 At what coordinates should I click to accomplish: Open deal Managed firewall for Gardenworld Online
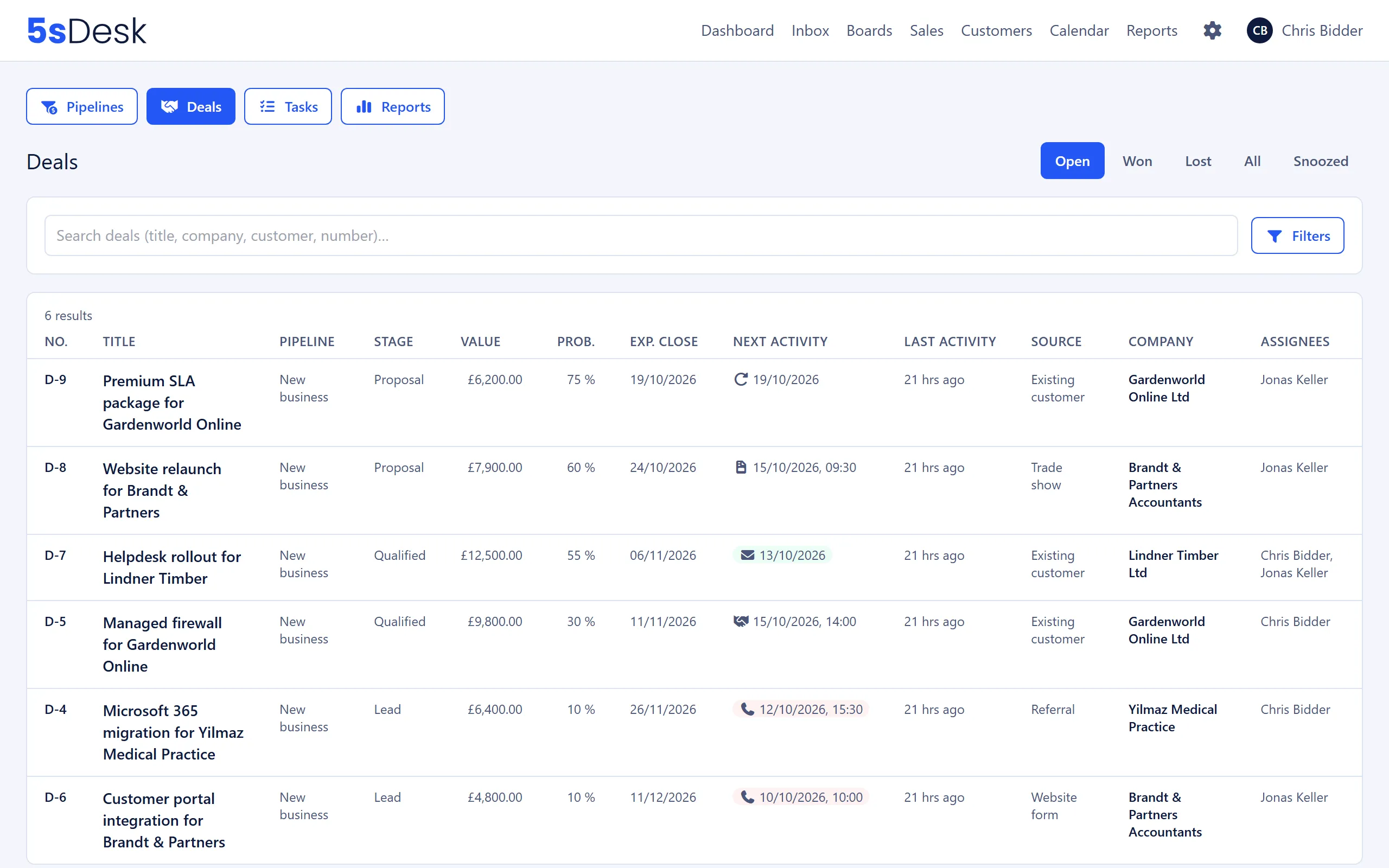[x=162, y=644]
